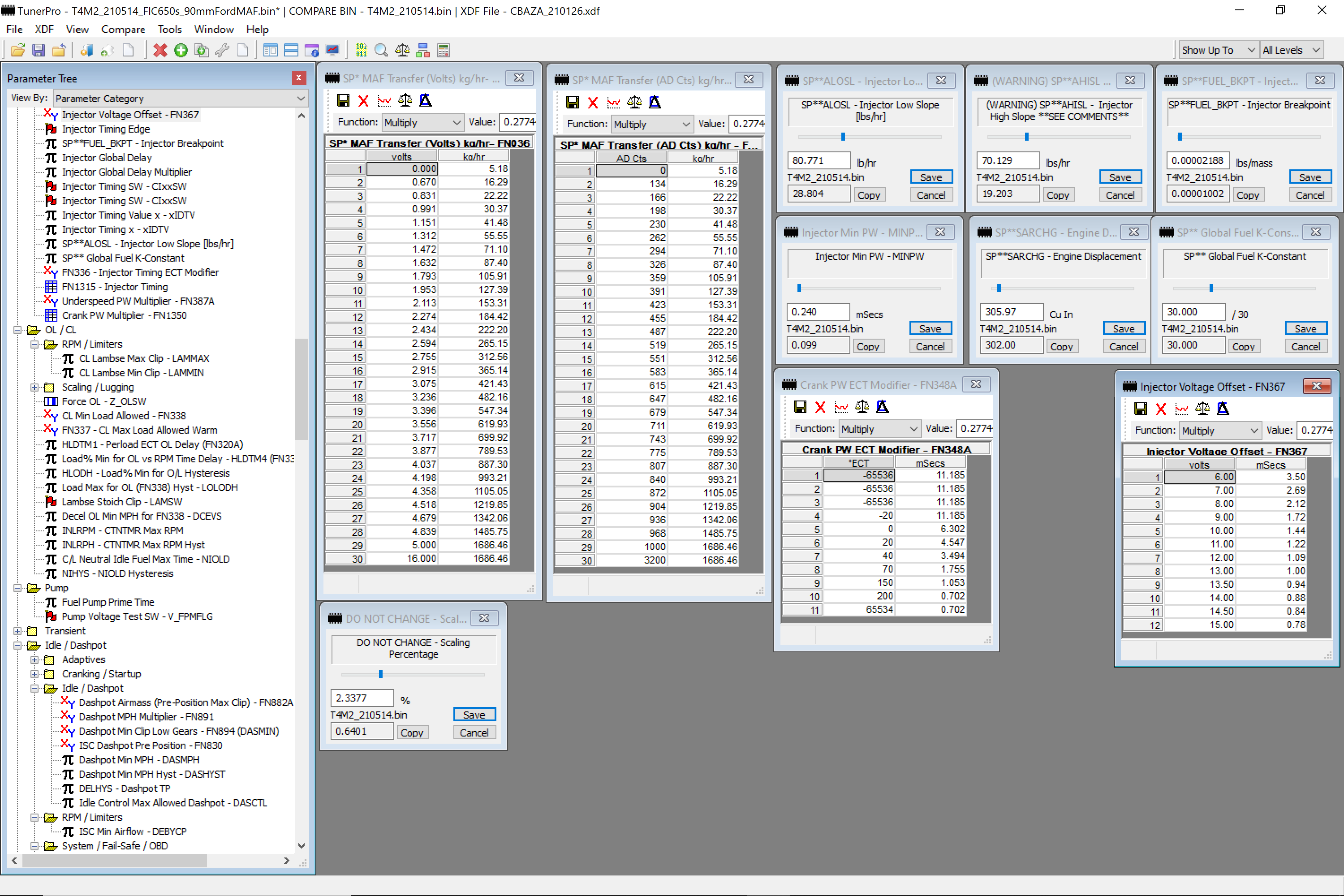Image resolution: width=1344 pixels, height=896 pixels.
Task: Click graph icon in MAF Transfer Volts window
Action: [384, 101]
